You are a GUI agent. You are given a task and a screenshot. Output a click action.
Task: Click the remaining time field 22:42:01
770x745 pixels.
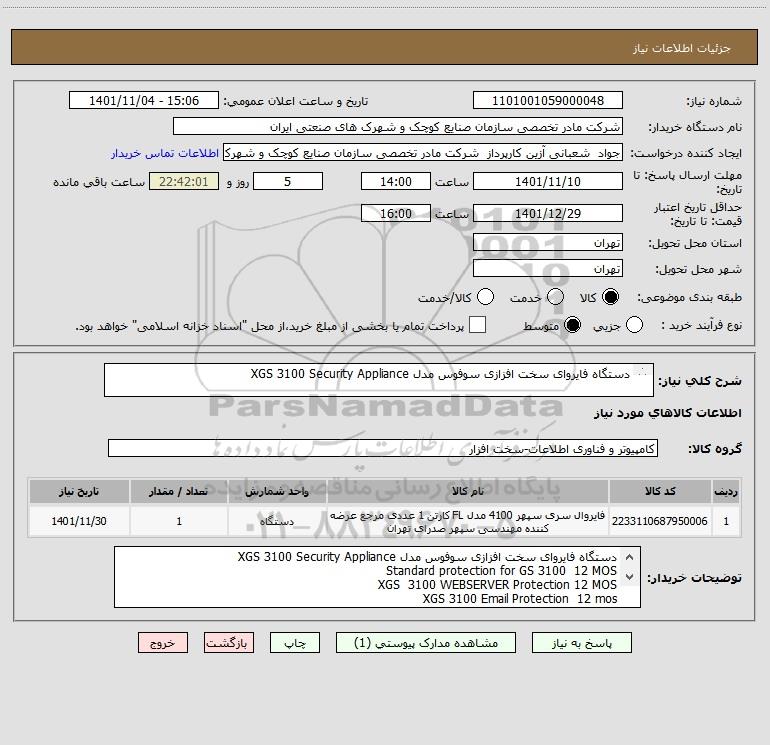point(184,181)
